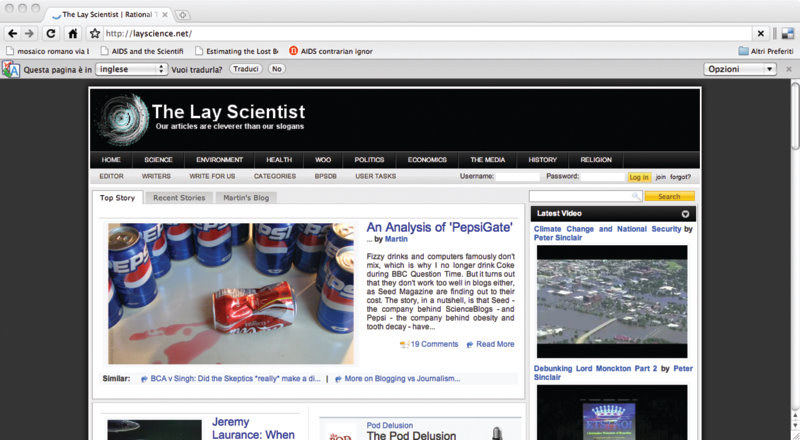Click the Google Translate icon in the translate bar
Screen dimensions: 800x440
click(10, 69)
